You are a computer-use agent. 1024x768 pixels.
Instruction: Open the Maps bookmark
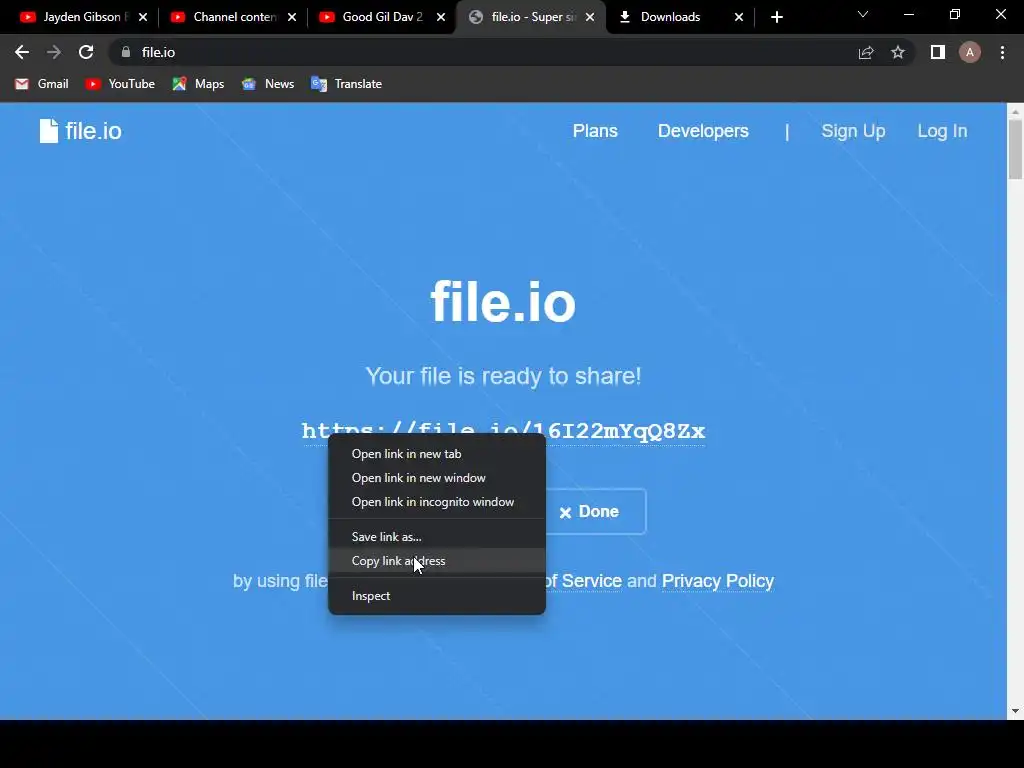tap(199, 84)
